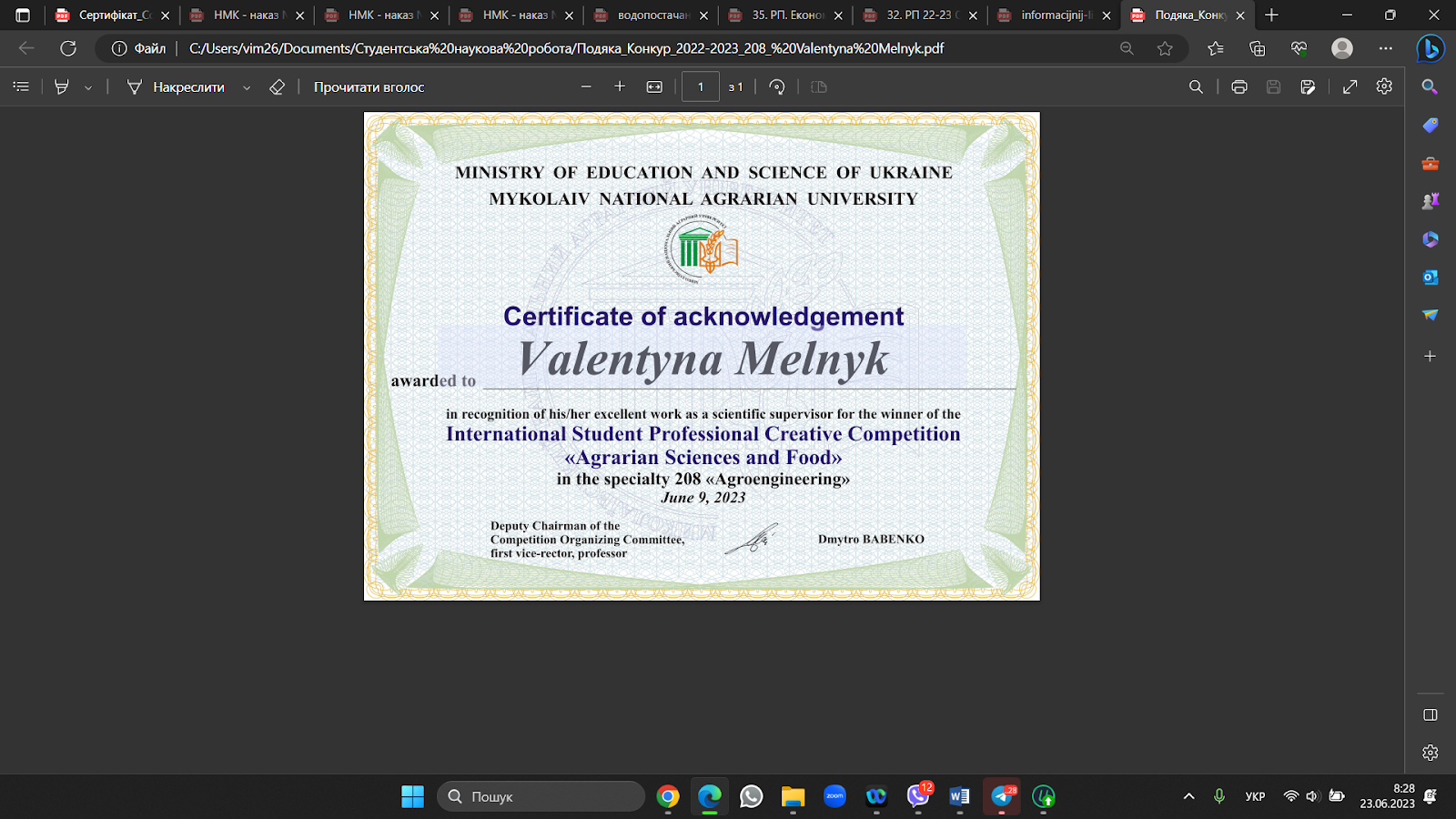Open Zoom from taskbar
The width and height of the screenshot is (1456, 819).
[834, 796]
